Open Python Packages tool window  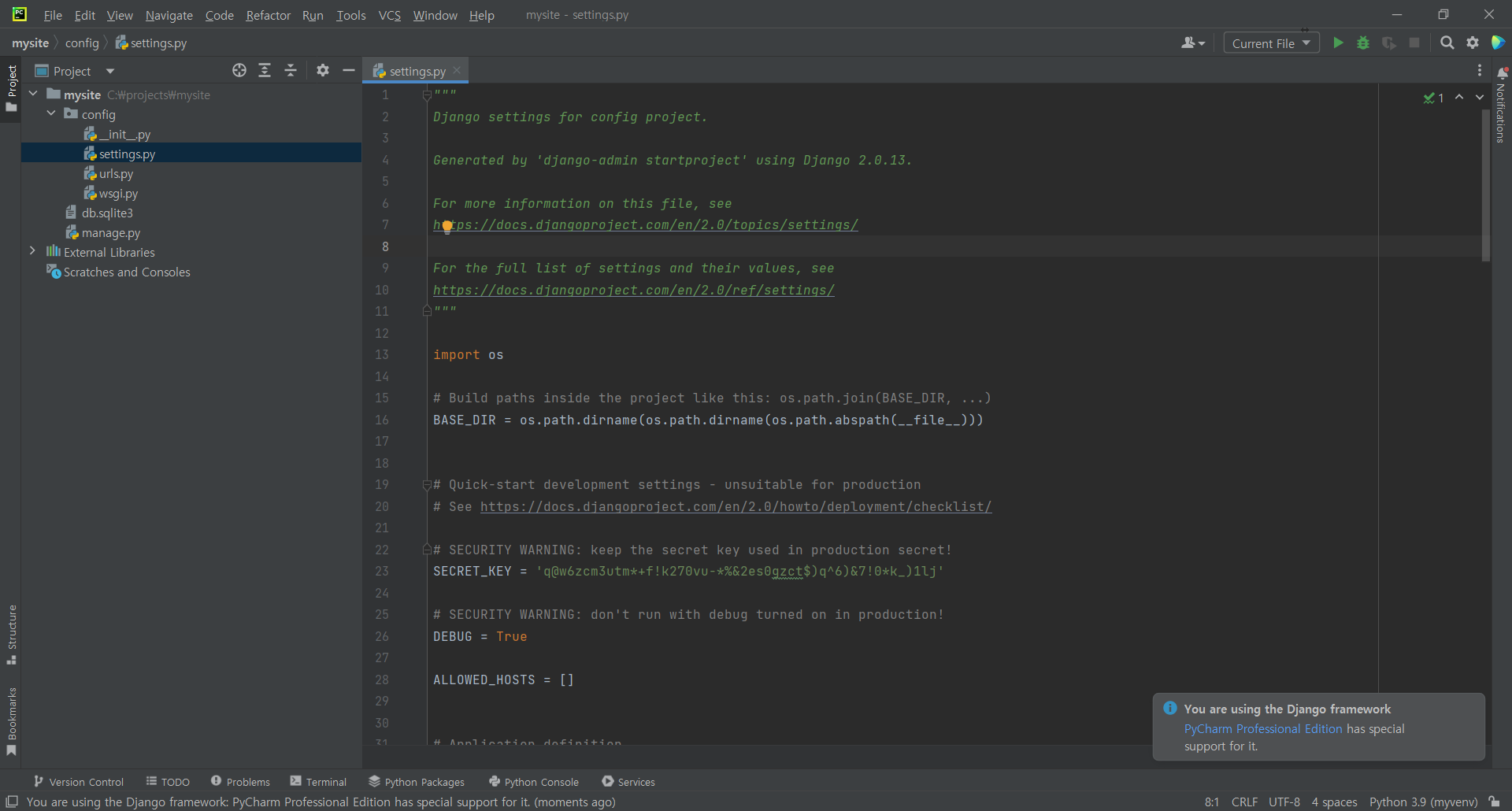pyautogui.click(x=417, y=781)
